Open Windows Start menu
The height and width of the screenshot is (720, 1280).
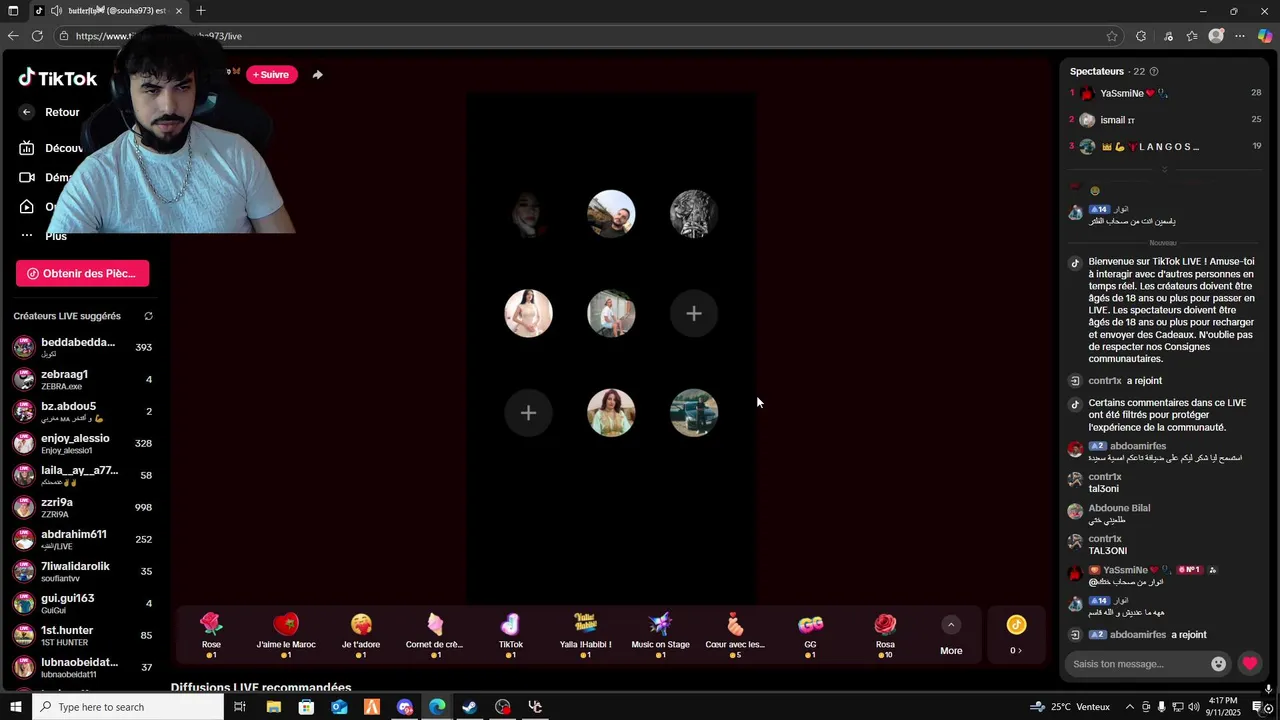coord(15,707)
